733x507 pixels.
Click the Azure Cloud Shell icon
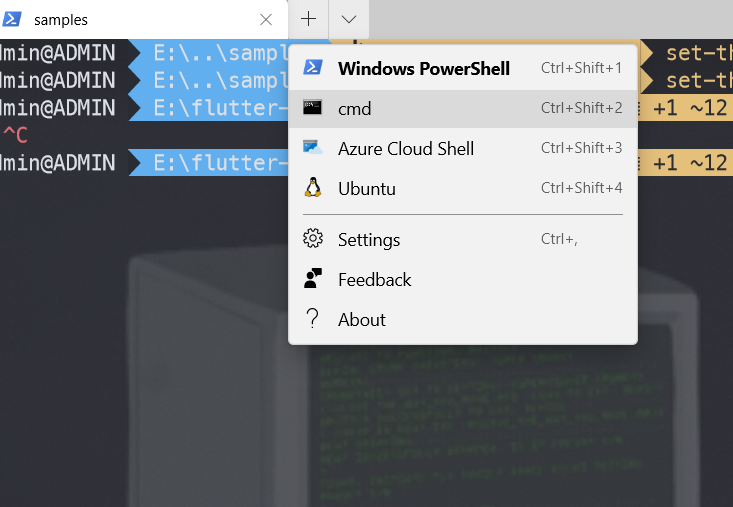point(313,148)
